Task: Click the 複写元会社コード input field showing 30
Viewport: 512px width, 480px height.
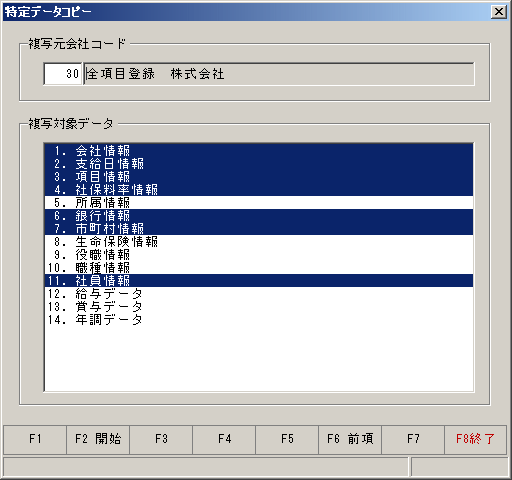Action: tap(63, 74)
